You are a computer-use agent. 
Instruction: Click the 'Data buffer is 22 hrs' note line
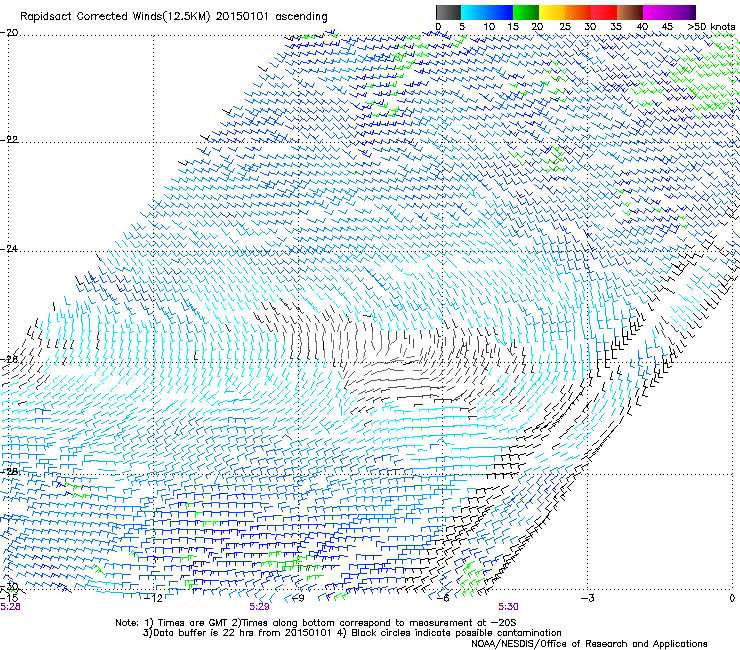pos(352,633)
